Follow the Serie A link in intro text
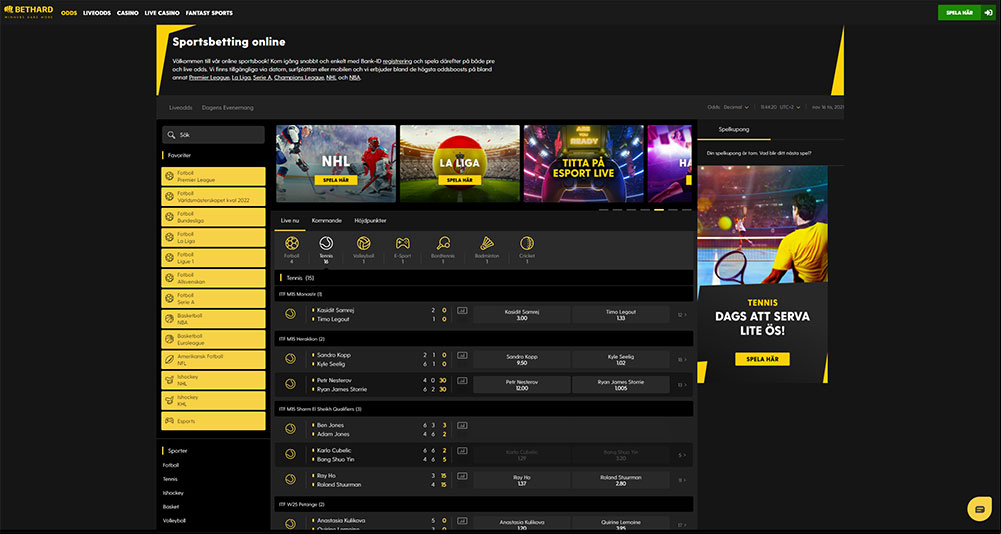1001x534 pixels. click(x=262, y=77)
